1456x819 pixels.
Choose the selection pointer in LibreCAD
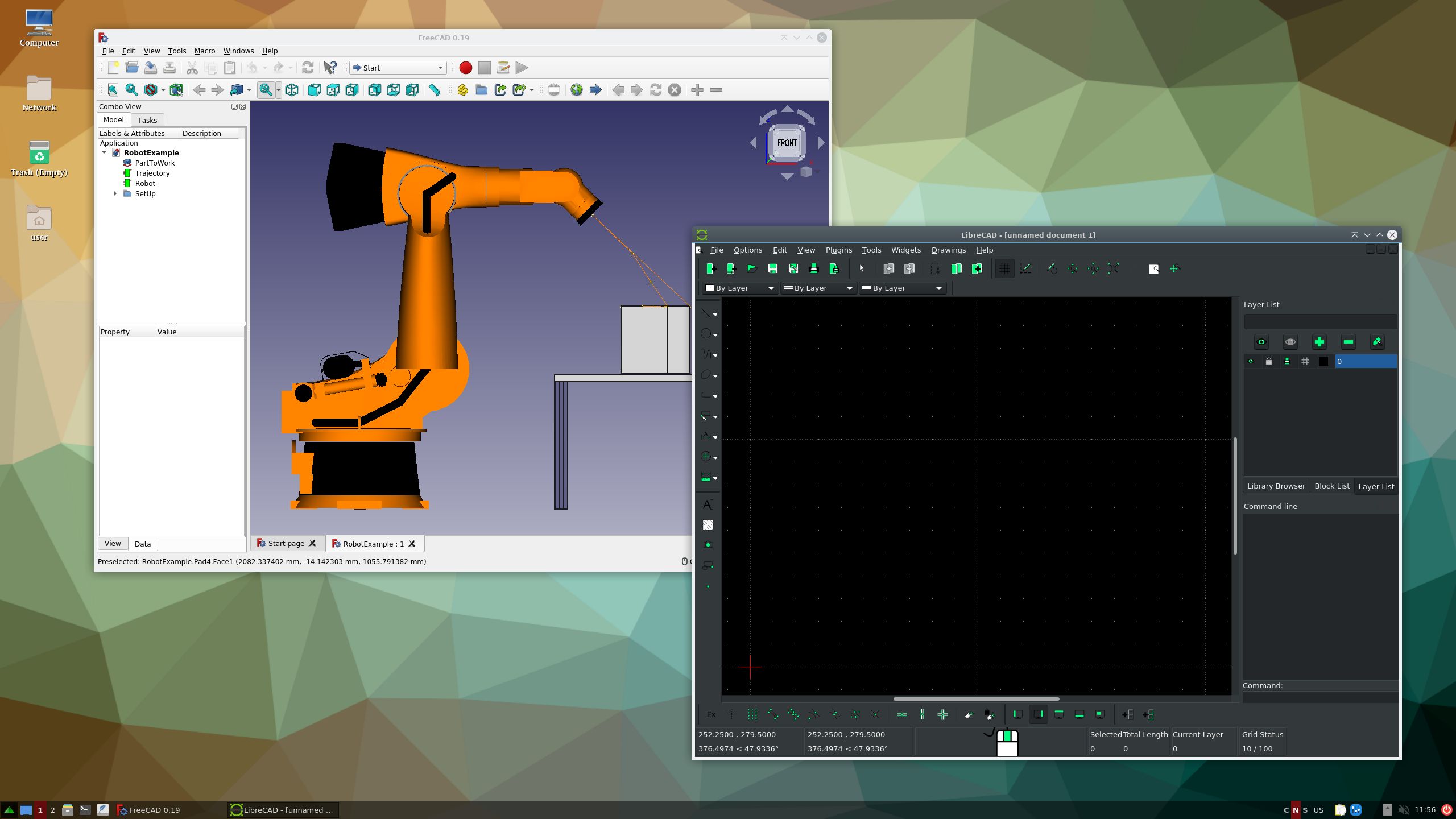862,268
